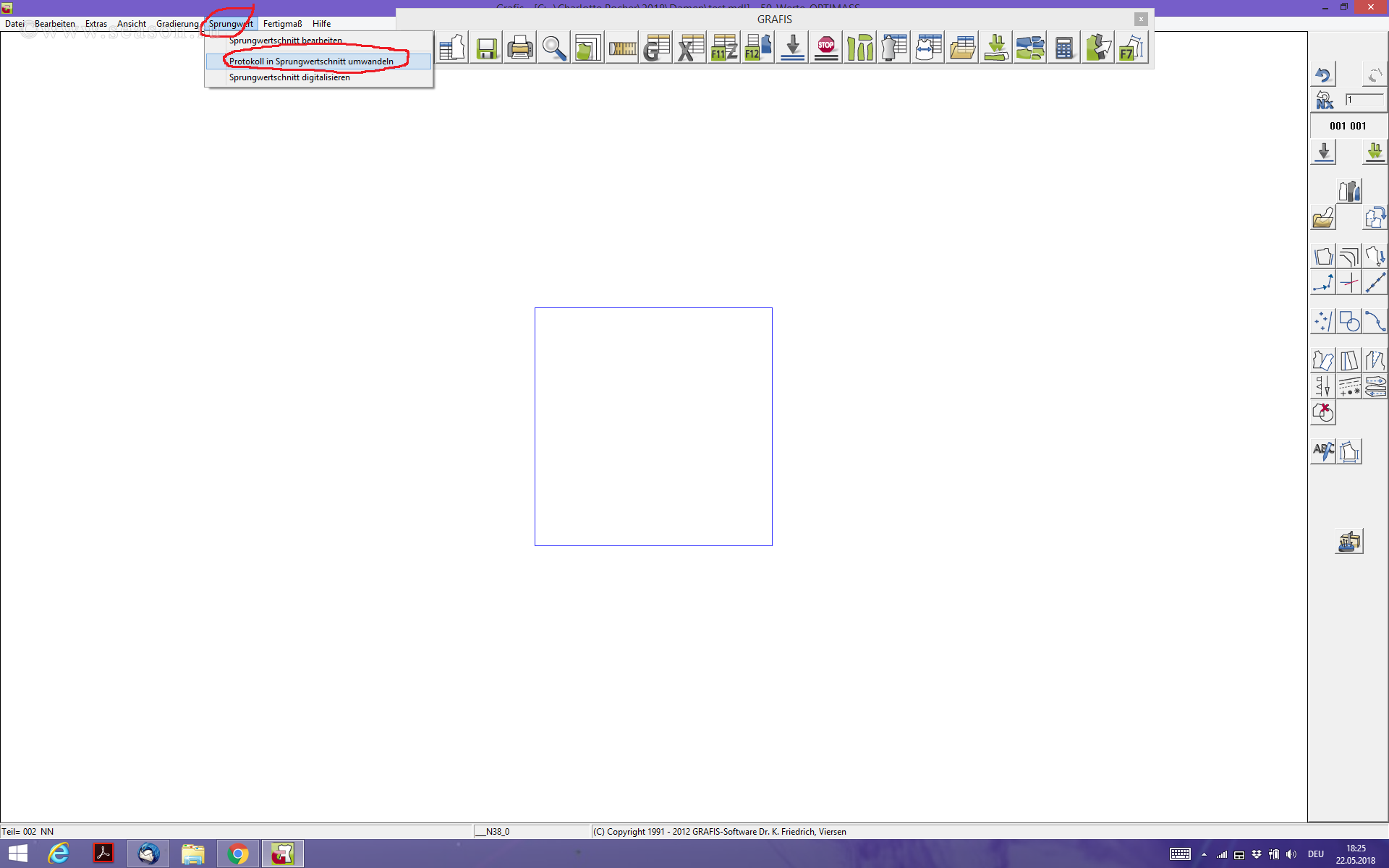Open the Gradierung menu
This screenshot has width=1389, height=868.
pyautogui.click(x=177, y=24)
